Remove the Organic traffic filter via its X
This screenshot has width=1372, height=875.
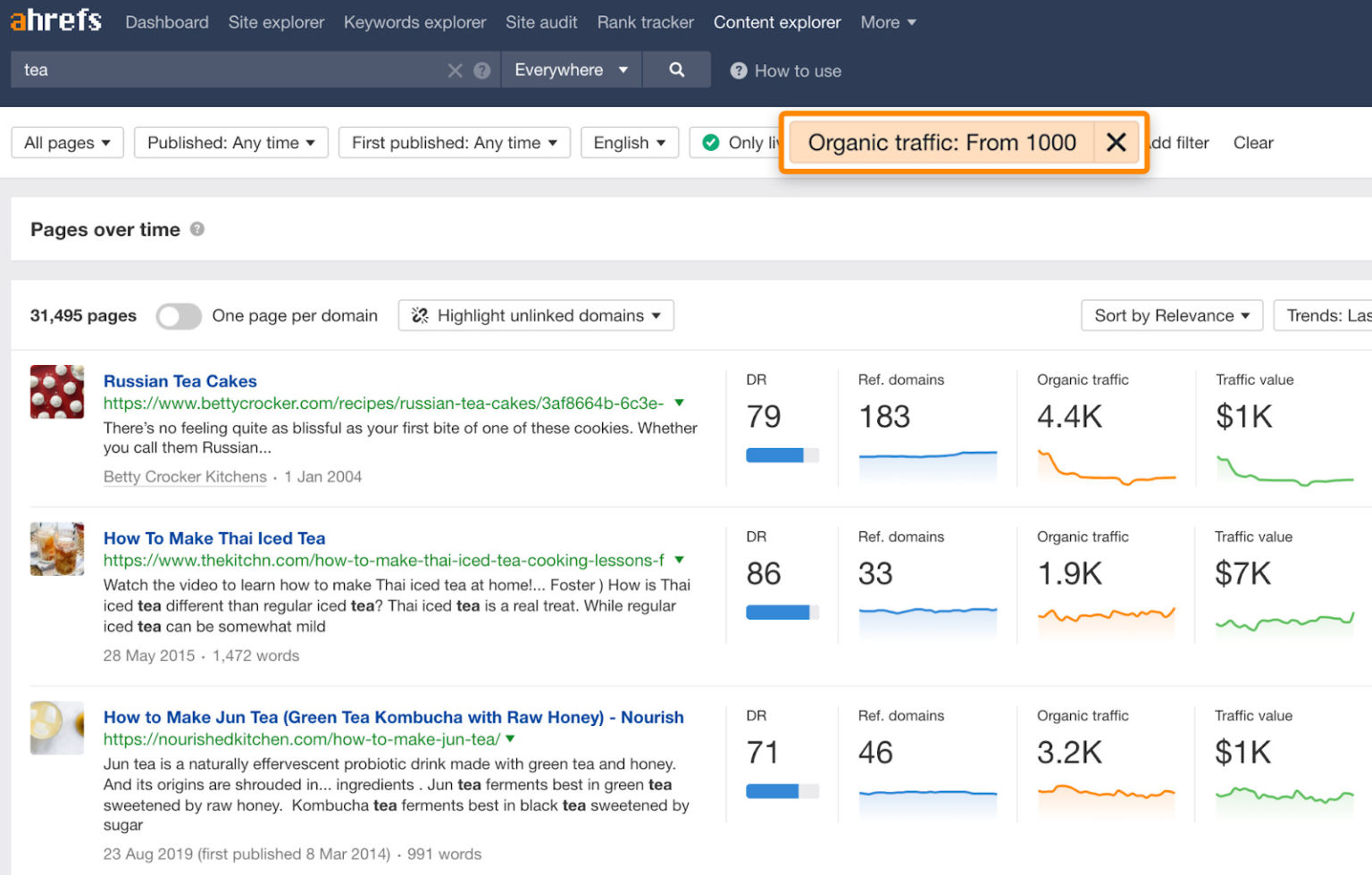coord(1116,142)
